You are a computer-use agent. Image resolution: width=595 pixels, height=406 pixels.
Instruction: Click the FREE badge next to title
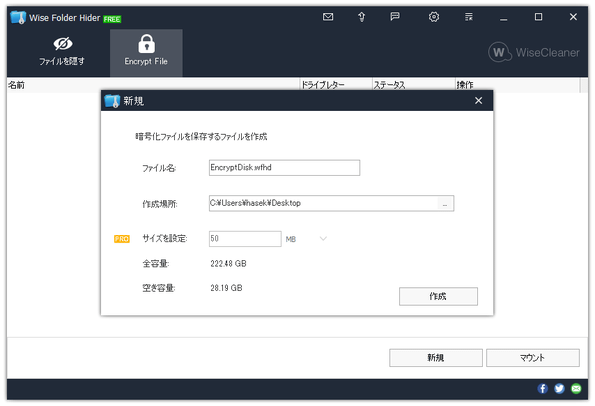tap(112, 19)
